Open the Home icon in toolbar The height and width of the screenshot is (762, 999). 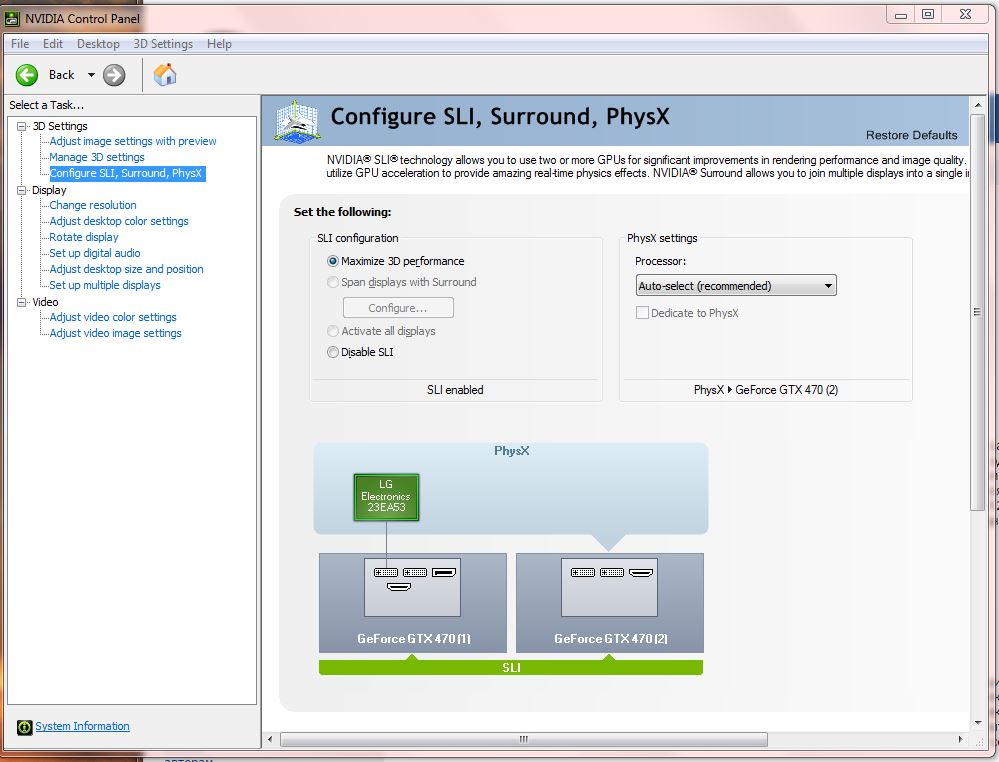click(165, 75)
